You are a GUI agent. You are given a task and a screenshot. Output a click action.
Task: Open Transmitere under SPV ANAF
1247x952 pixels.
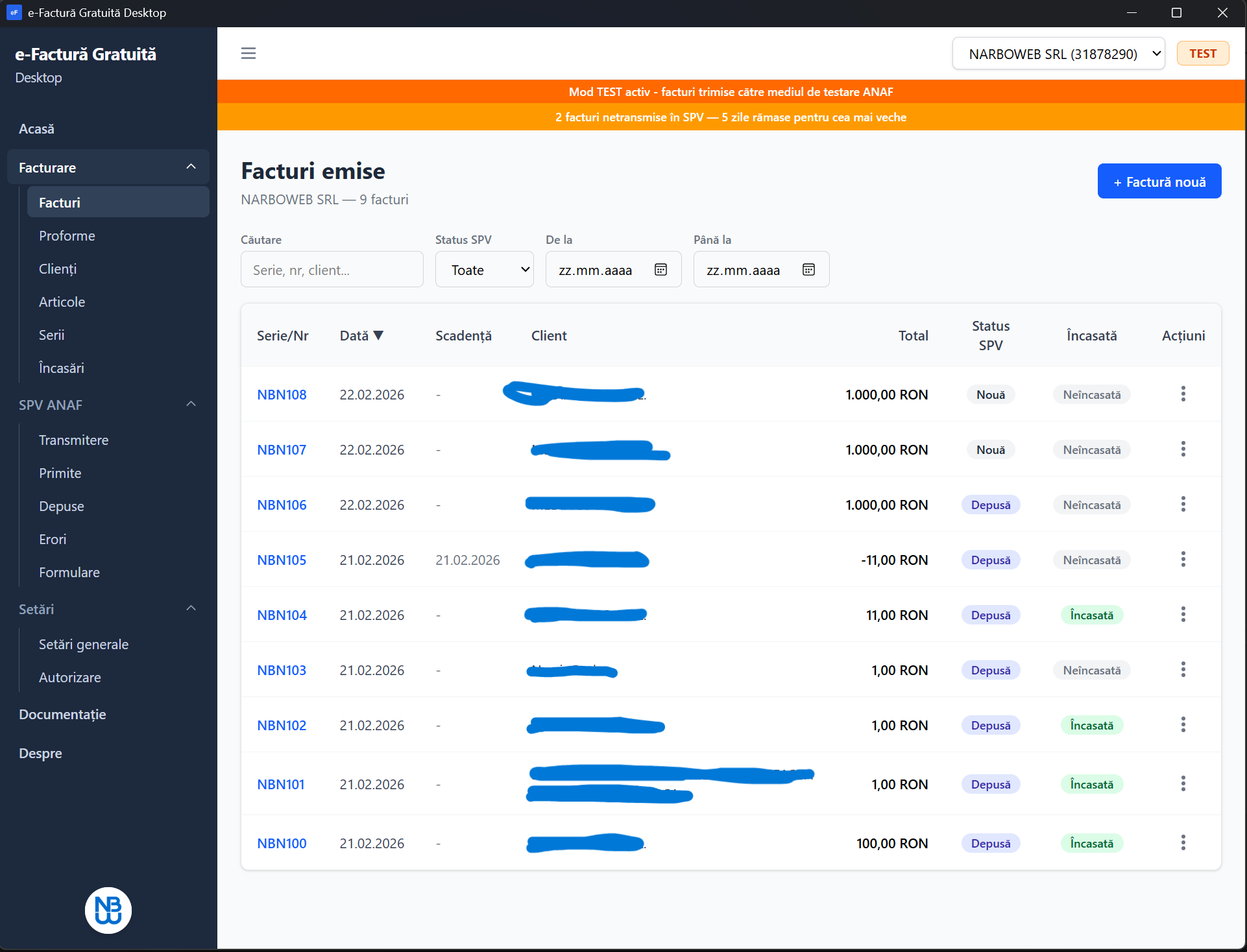(x=73, y=440)
